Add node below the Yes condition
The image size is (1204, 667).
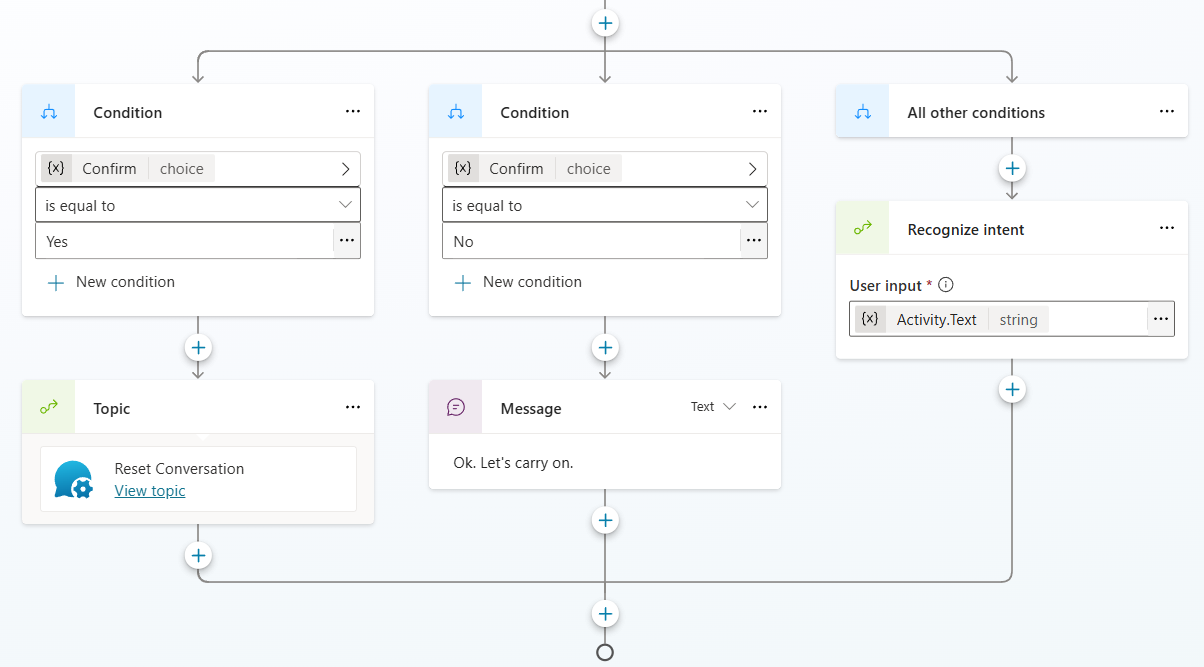198,348
